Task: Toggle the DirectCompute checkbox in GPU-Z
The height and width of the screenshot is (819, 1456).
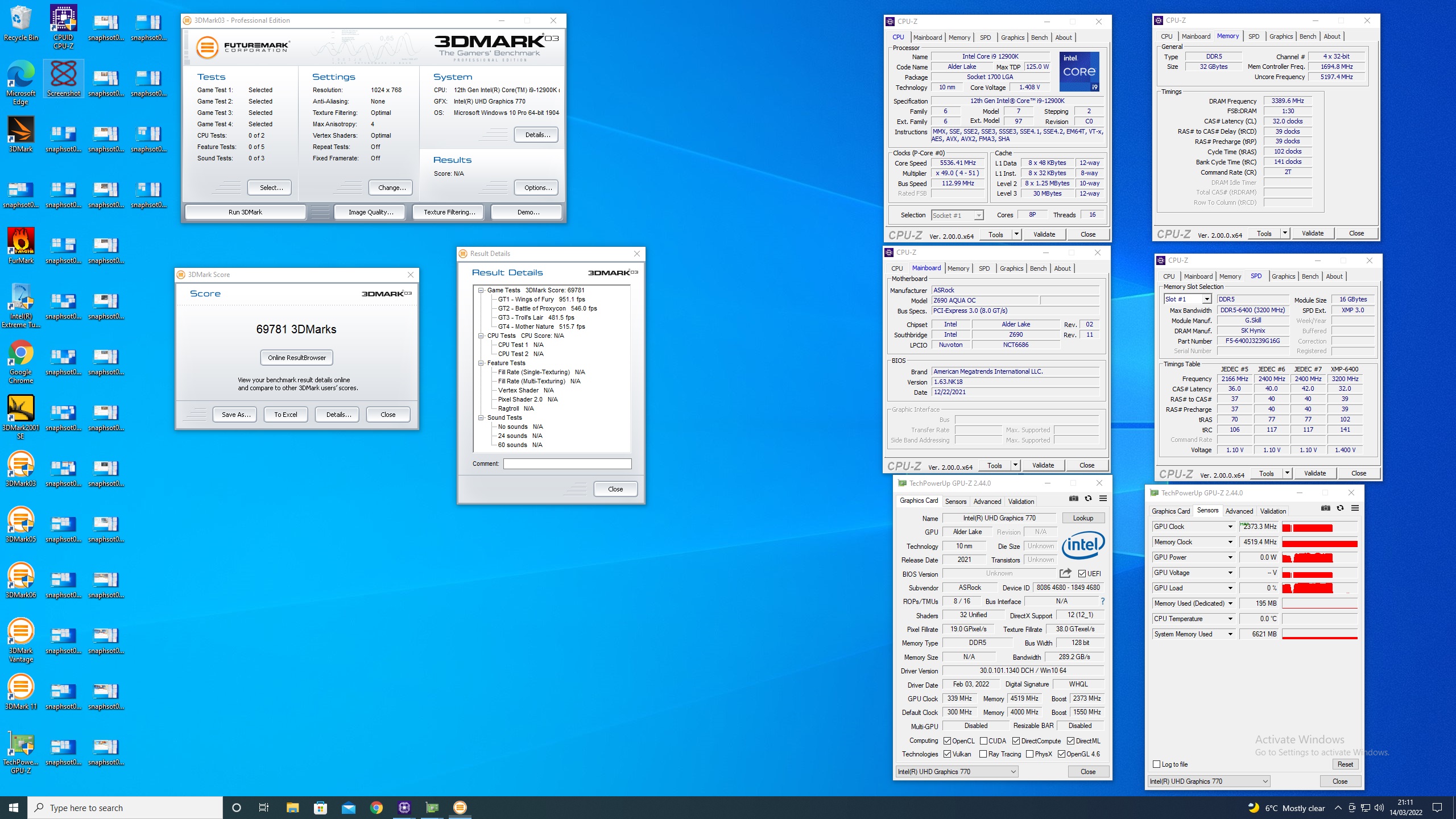Action: [x=1016, y=741]
